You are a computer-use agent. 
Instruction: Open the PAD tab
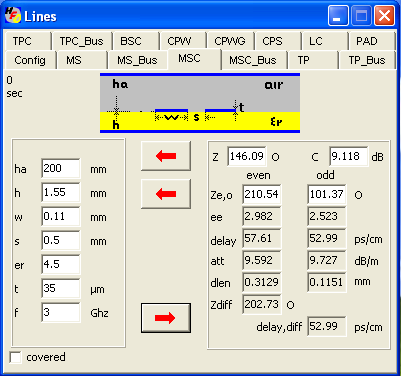372,41
